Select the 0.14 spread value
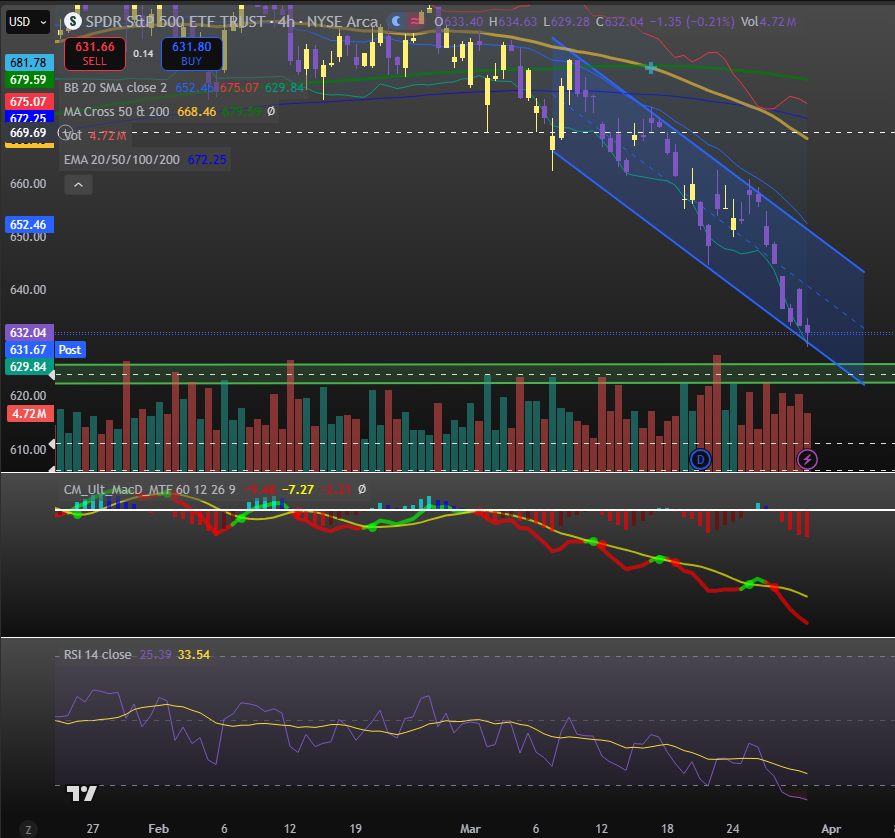This screenshot has height=838, width=895. tap(143, 54)
